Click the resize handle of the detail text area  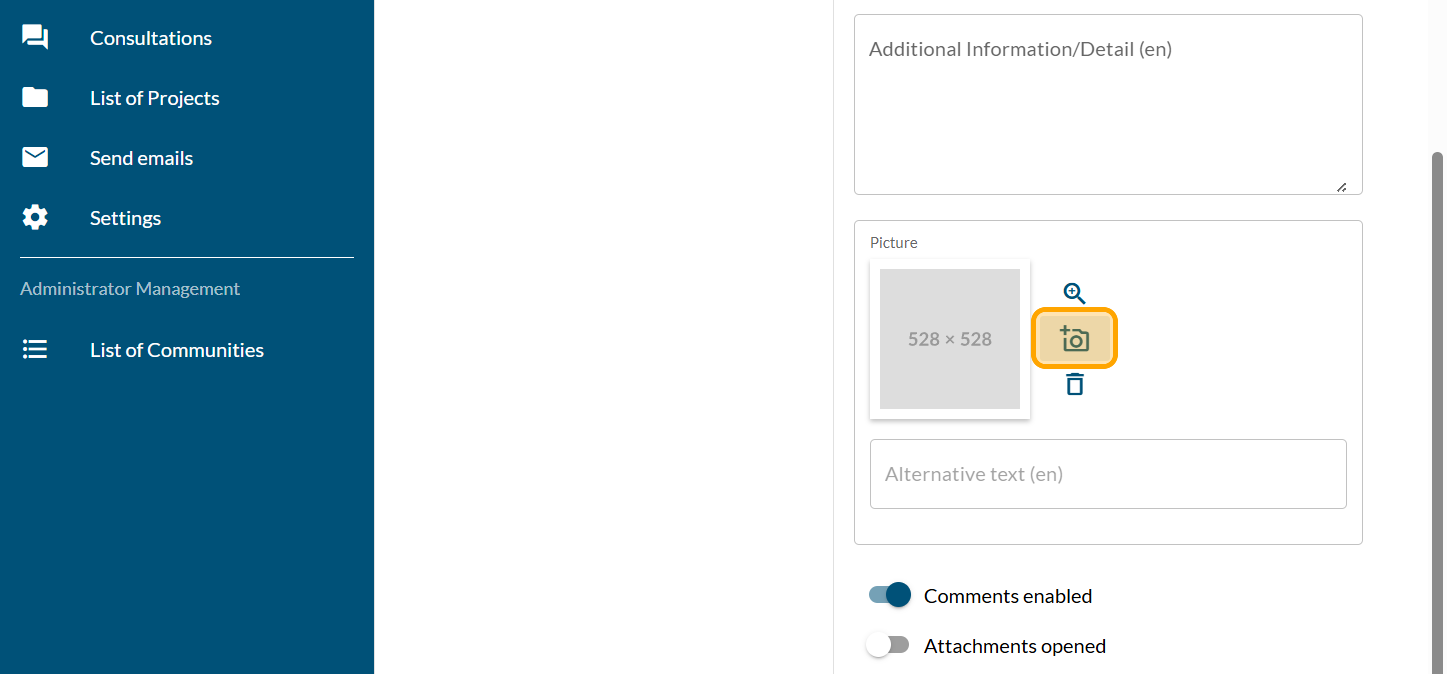tap(1341, 187)
